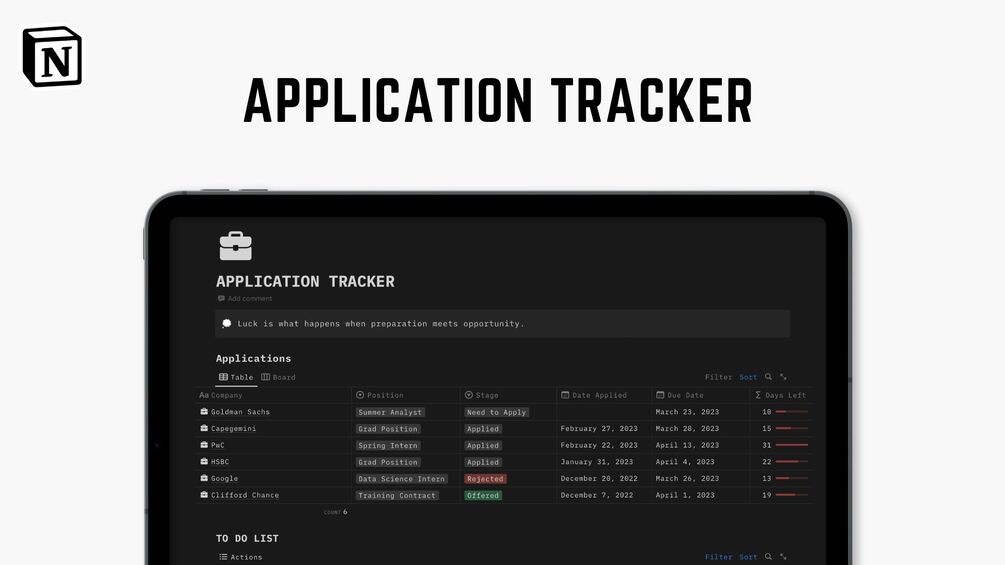Click the Notion logo
This screenshot has width=1005, height=565.
[x=52, y=56]
